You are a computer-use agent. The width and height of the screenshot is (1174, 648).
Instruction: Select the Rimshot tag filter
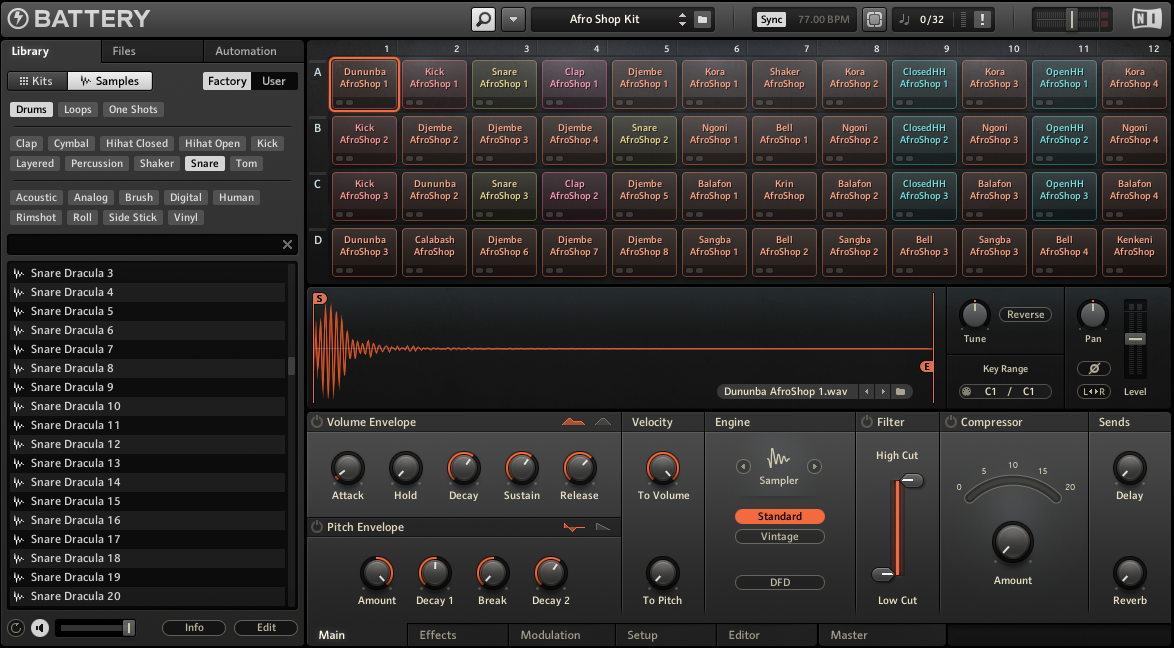point(36,217)
